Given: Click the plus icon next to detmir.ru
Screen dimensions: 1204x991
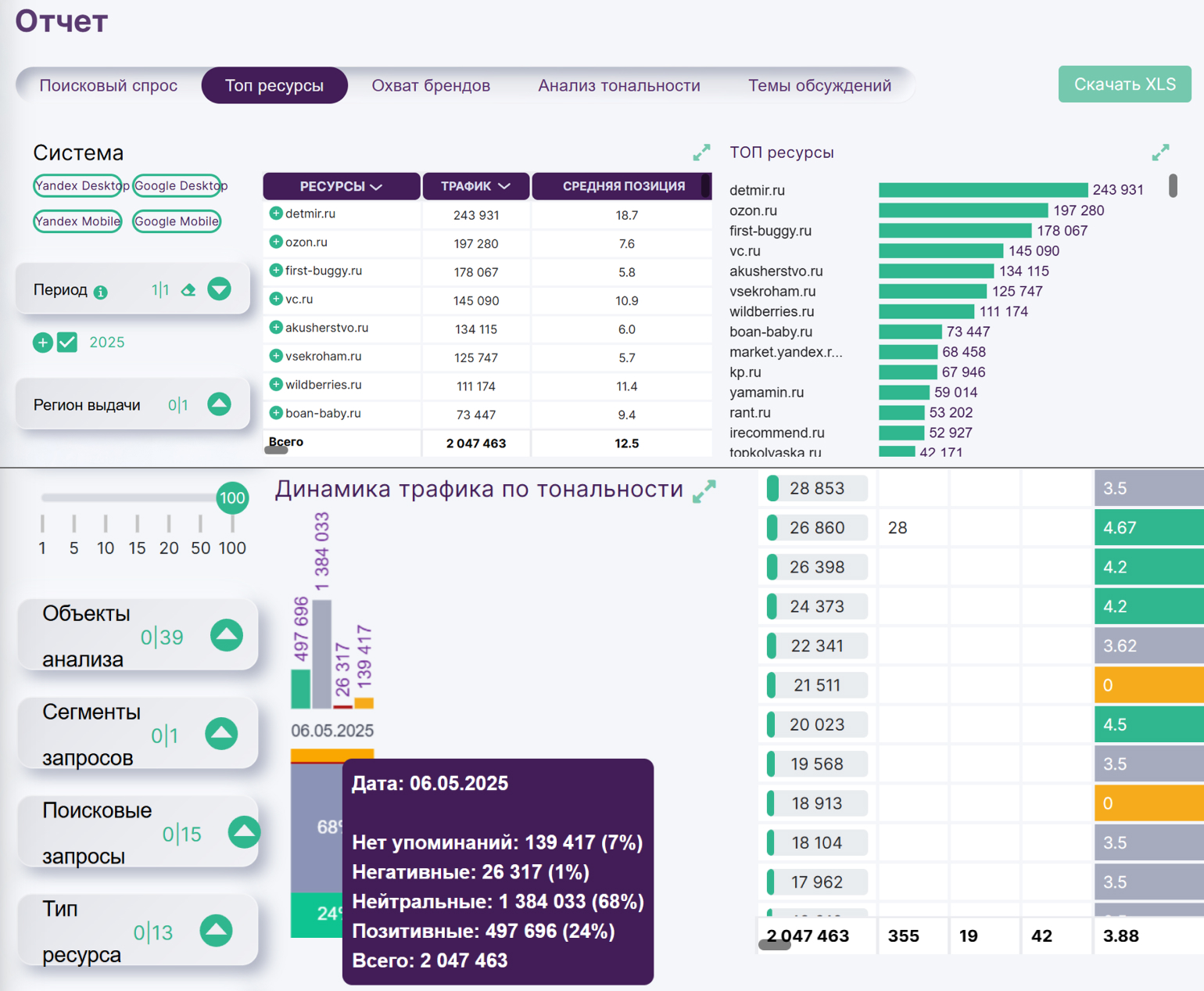Looking at the screenshot, I should tap(276, 214).
